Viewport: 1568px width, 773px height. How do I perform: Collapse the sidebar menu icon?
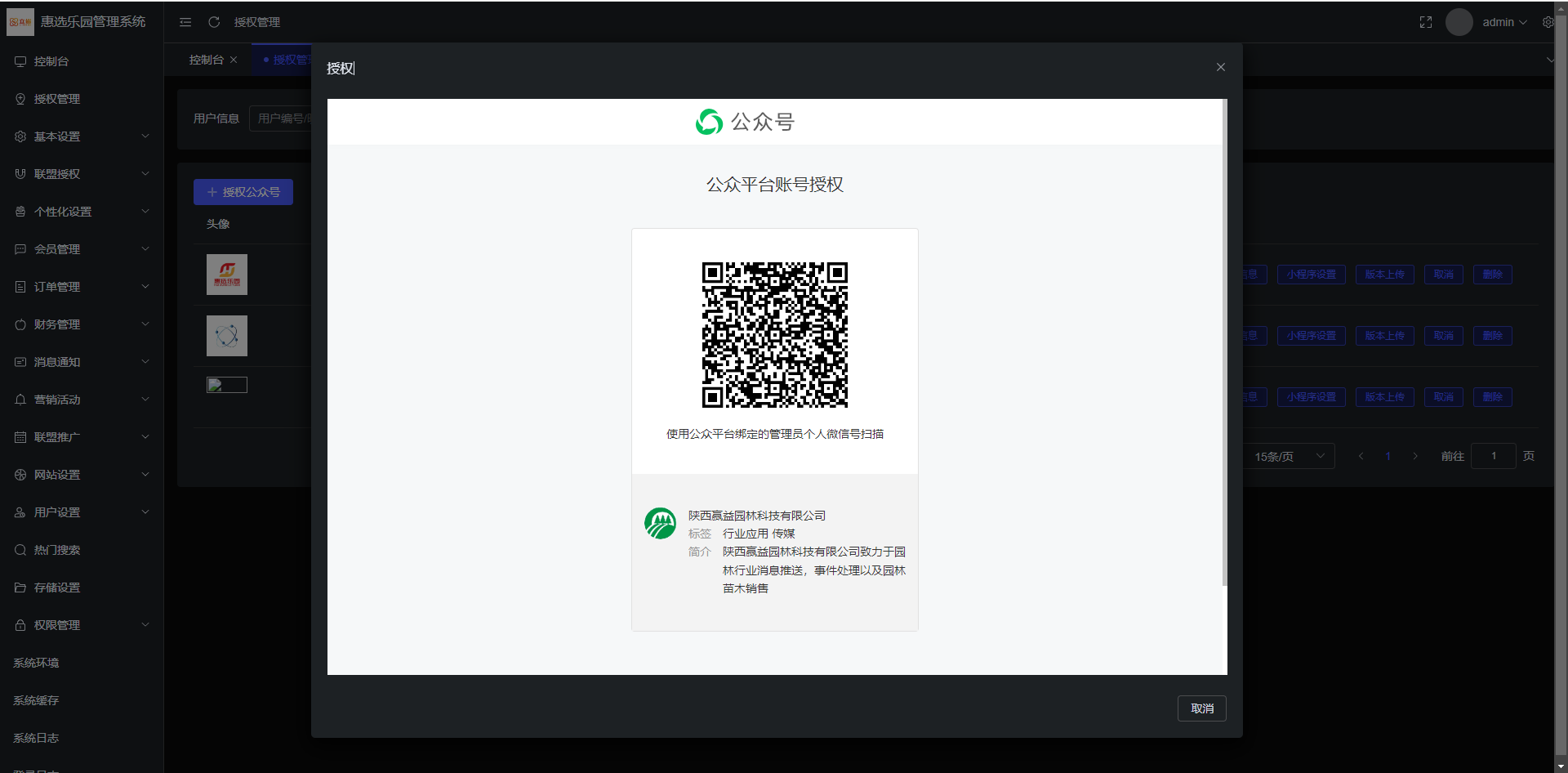tap(185, 22)
